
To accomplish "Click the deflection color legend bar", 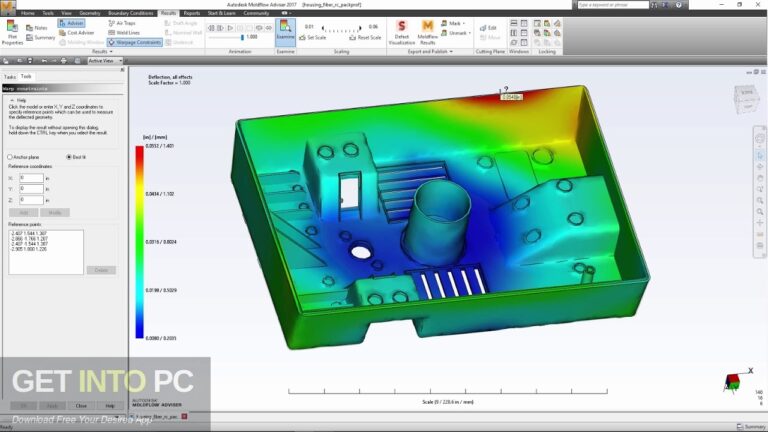I will 140,242.
